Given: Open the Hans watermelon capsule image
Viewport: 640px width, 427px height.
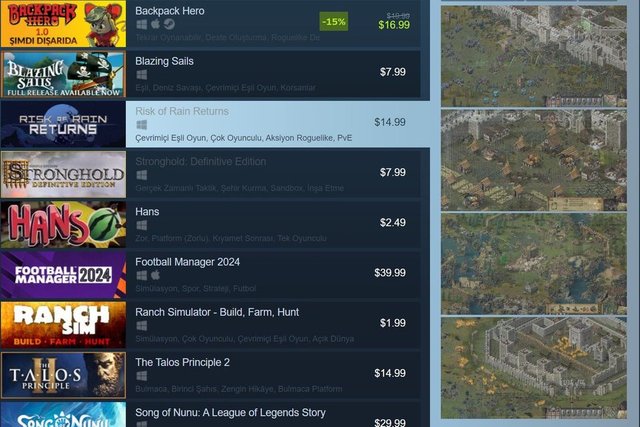Looking at the screenshot, I should [x=63, y=225].
